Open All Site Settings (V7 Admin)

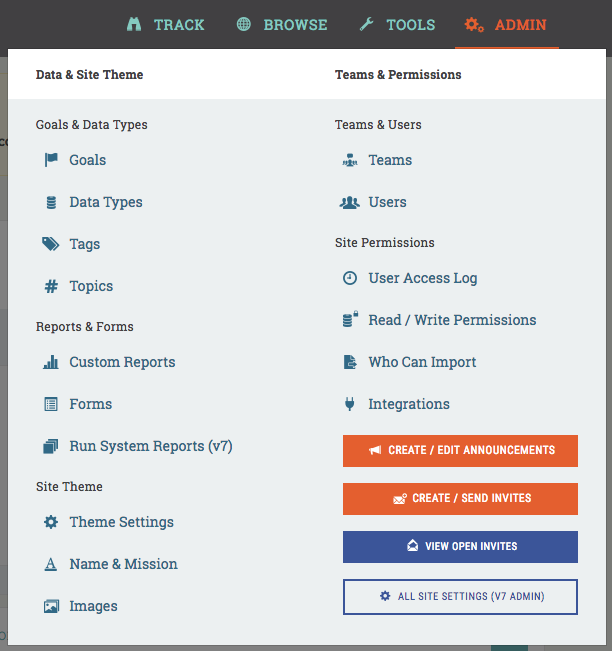460,596
